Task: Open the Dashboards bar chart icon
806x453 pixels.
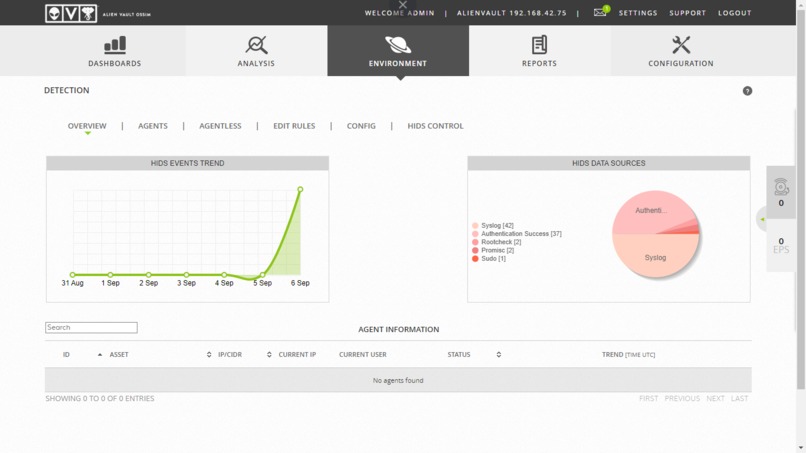Action: pyautogui.click(x=115, y=45)
